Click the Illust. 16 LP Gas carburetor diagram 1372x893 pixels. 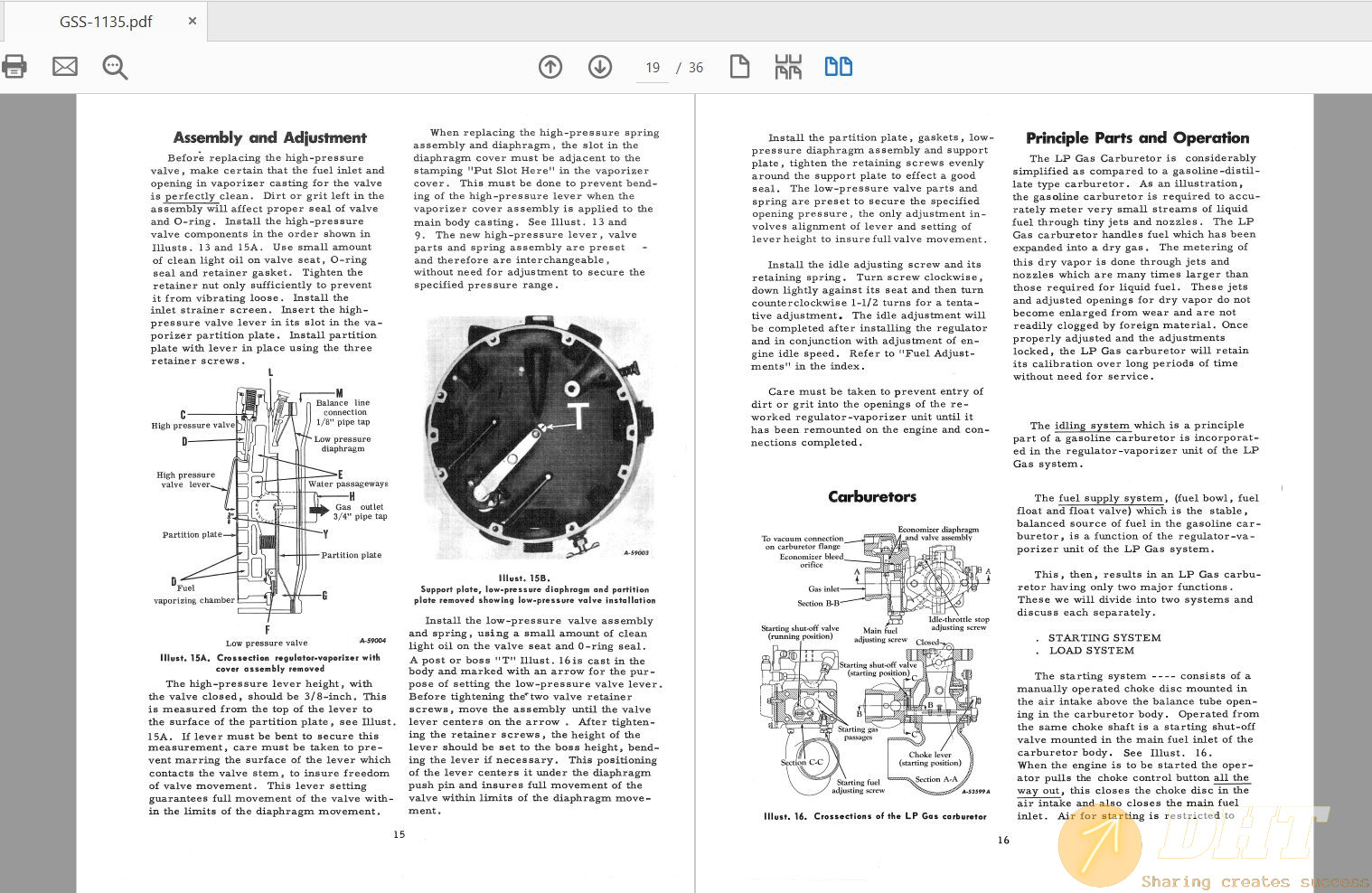[x=875, y=664]
